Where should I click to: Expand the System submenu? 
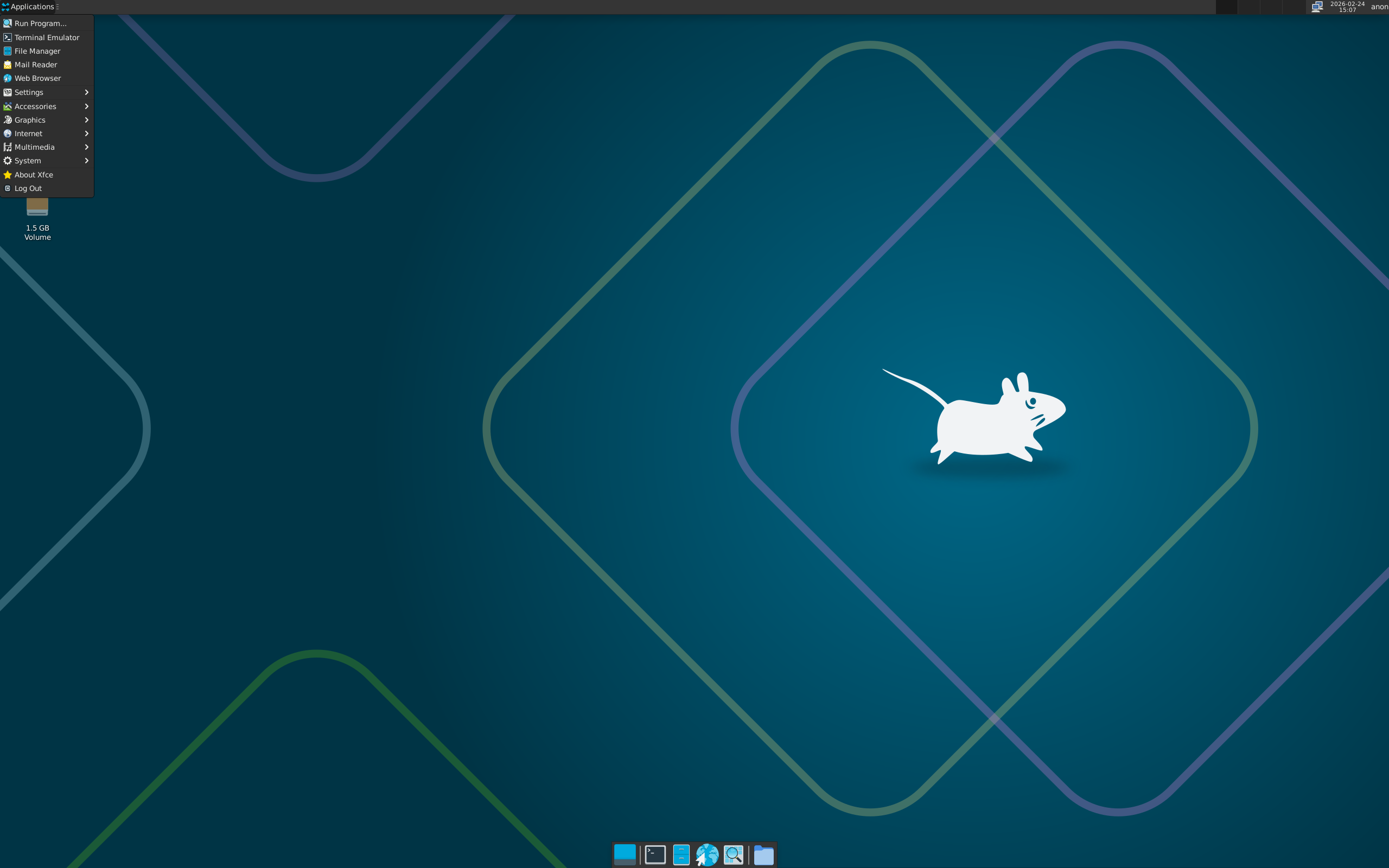pyautogui.click(x=47, y=161)
